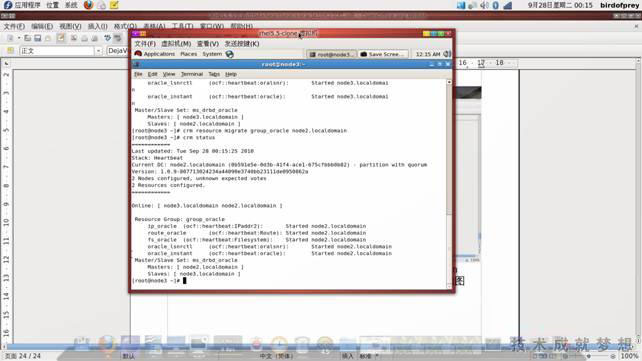
Task: Open guest System menu
Action: 212,54
